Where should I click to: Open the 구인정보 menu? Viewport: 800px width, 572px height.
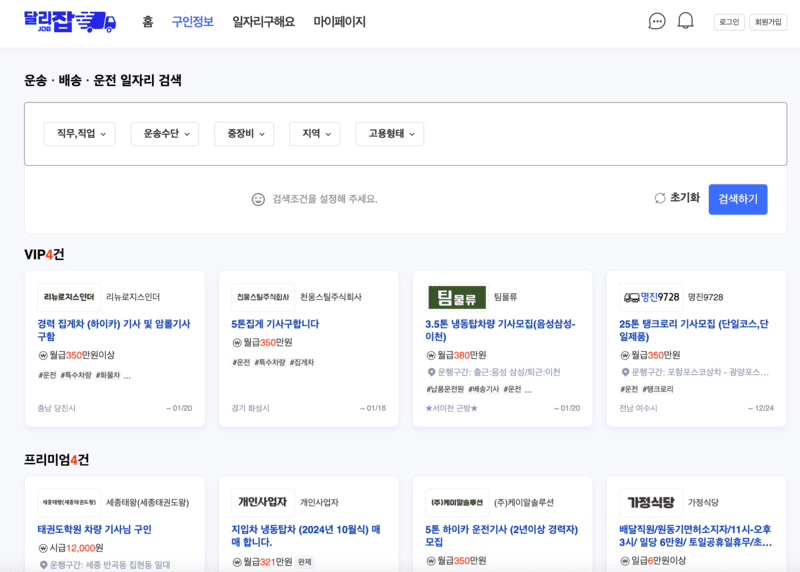[x=192, y=22]
